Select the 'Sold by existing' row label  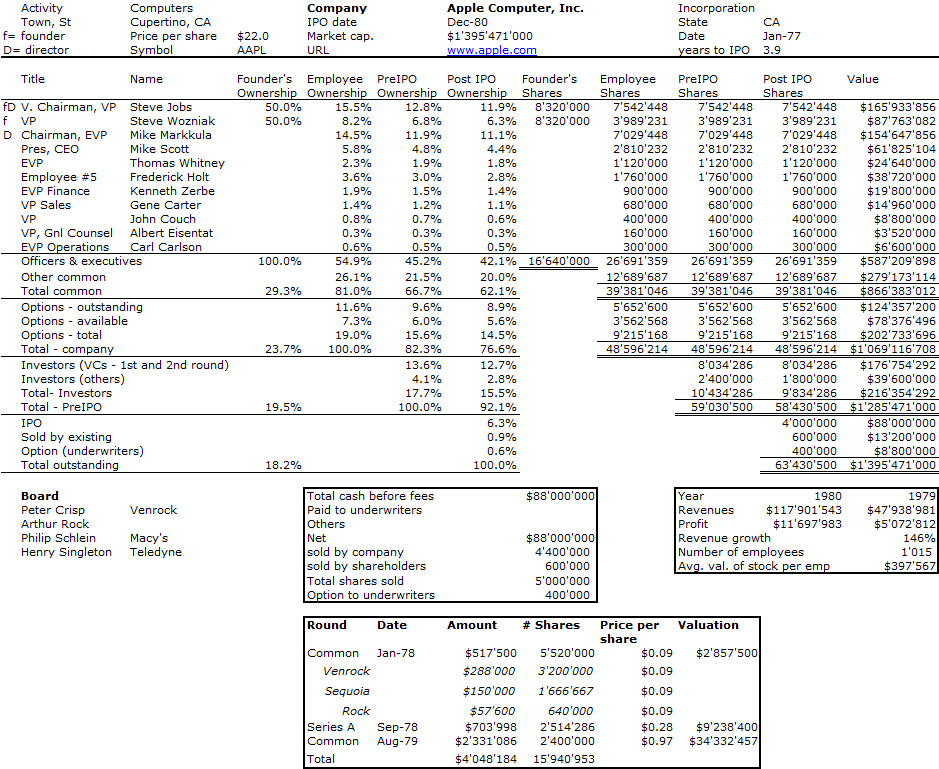point(66,437)
